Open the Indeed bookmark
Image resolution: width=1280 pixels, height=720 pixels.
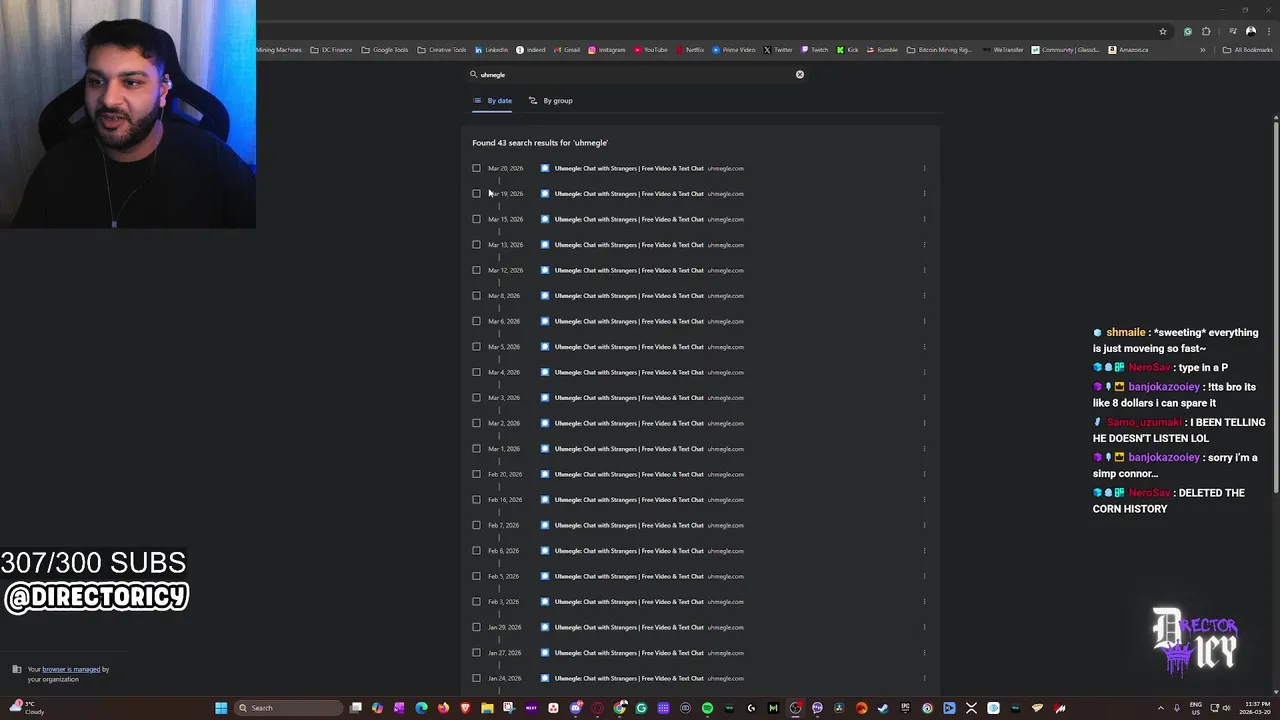click(x=531, y=50)
